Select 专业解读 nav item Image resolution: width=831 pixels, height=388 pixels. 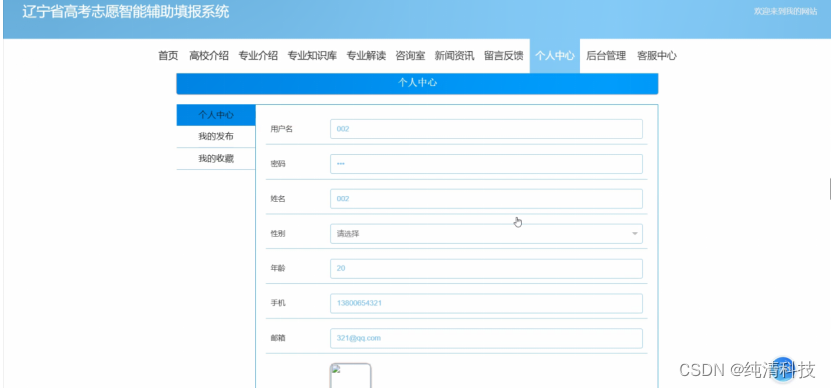pos(366,56)
